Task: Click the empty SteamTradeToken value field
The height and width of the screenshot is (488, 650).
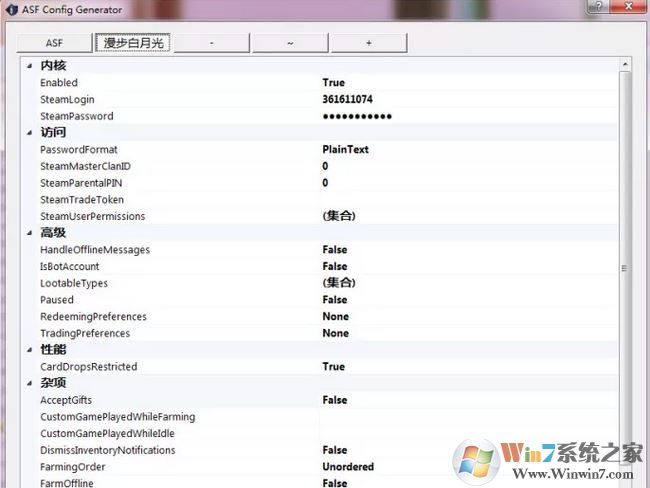Action: click(468, 200)
